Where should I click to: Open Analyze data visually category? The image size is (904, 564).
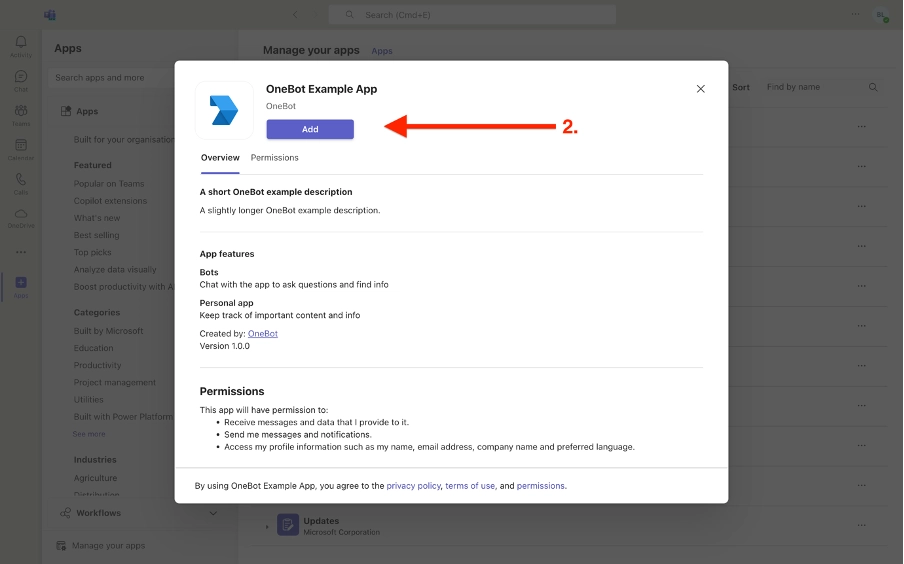point(115,269)
